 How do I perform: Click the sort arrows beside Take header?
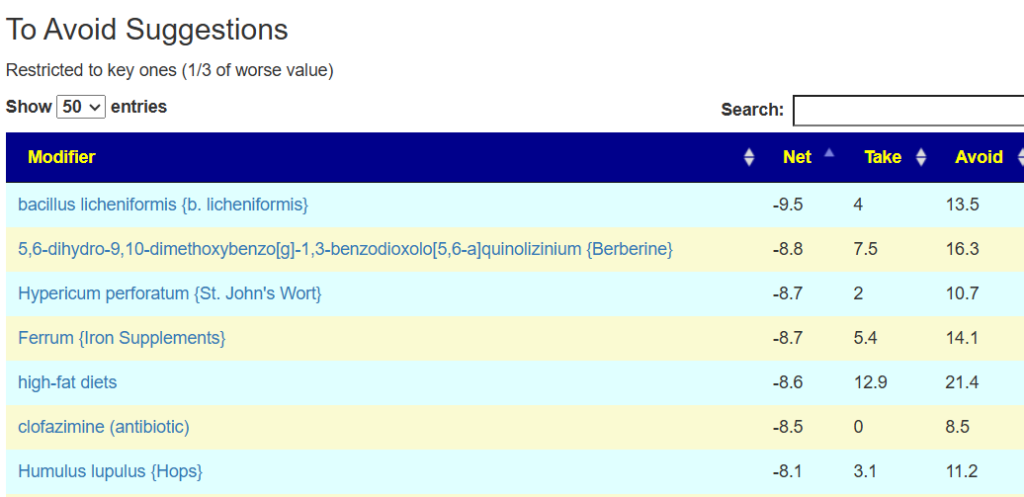(921, 158)
